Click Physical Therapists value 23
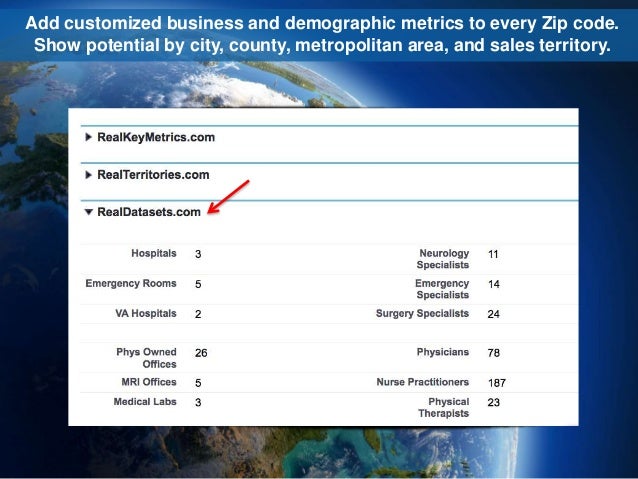 494,402
